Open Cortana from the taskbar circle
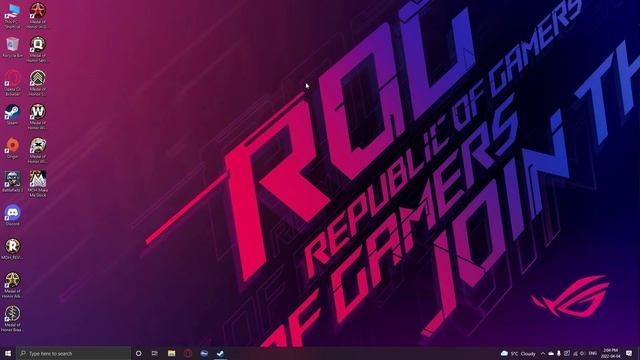The width and height of the screenshot is (640, 360). click(139, 353)
